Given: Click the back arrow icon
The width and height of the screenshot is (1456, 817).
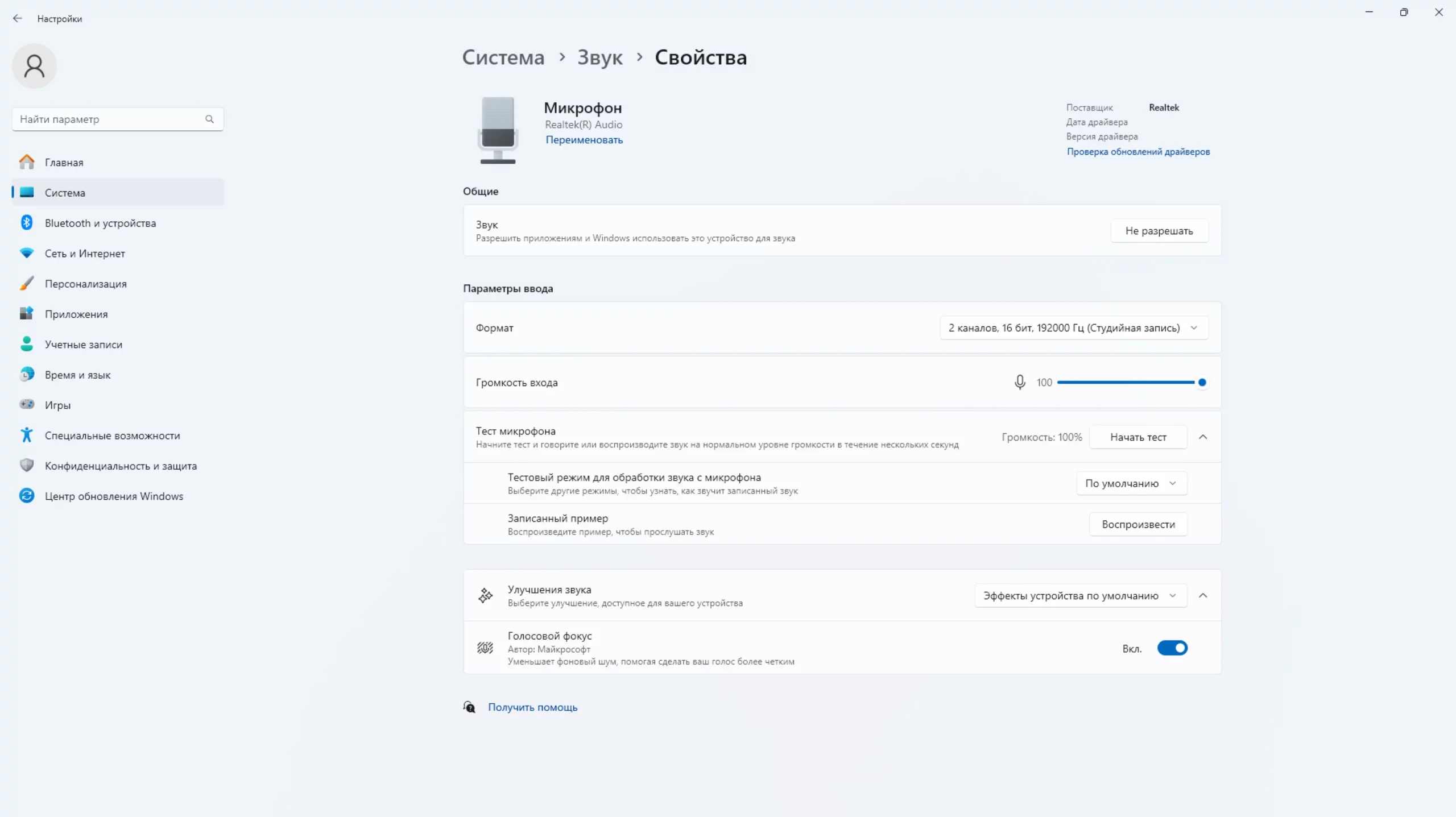Looking at the screenshot, I should (x=18, y=18).
